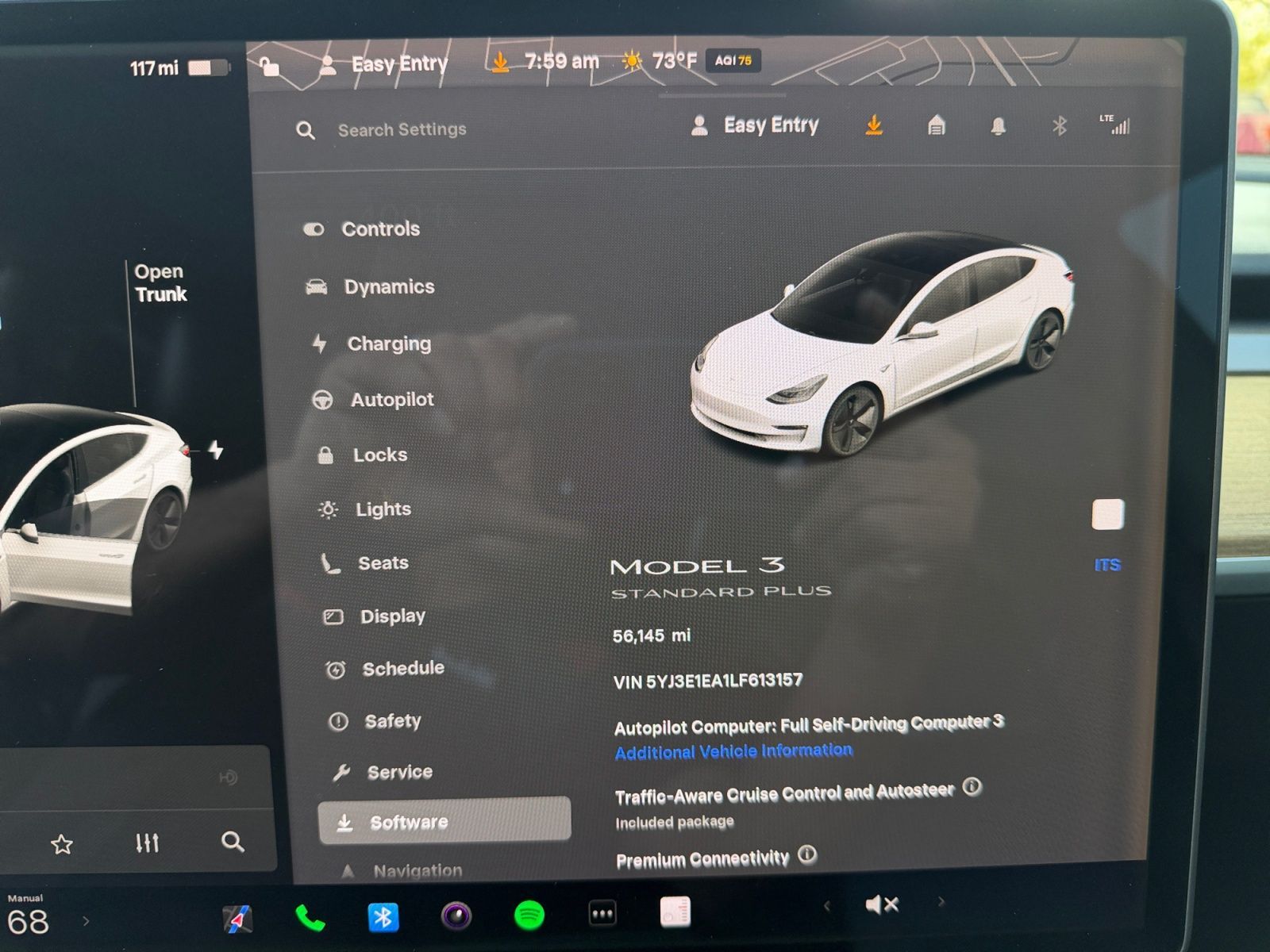Open notifications via the bell icon

click(999, 126)
